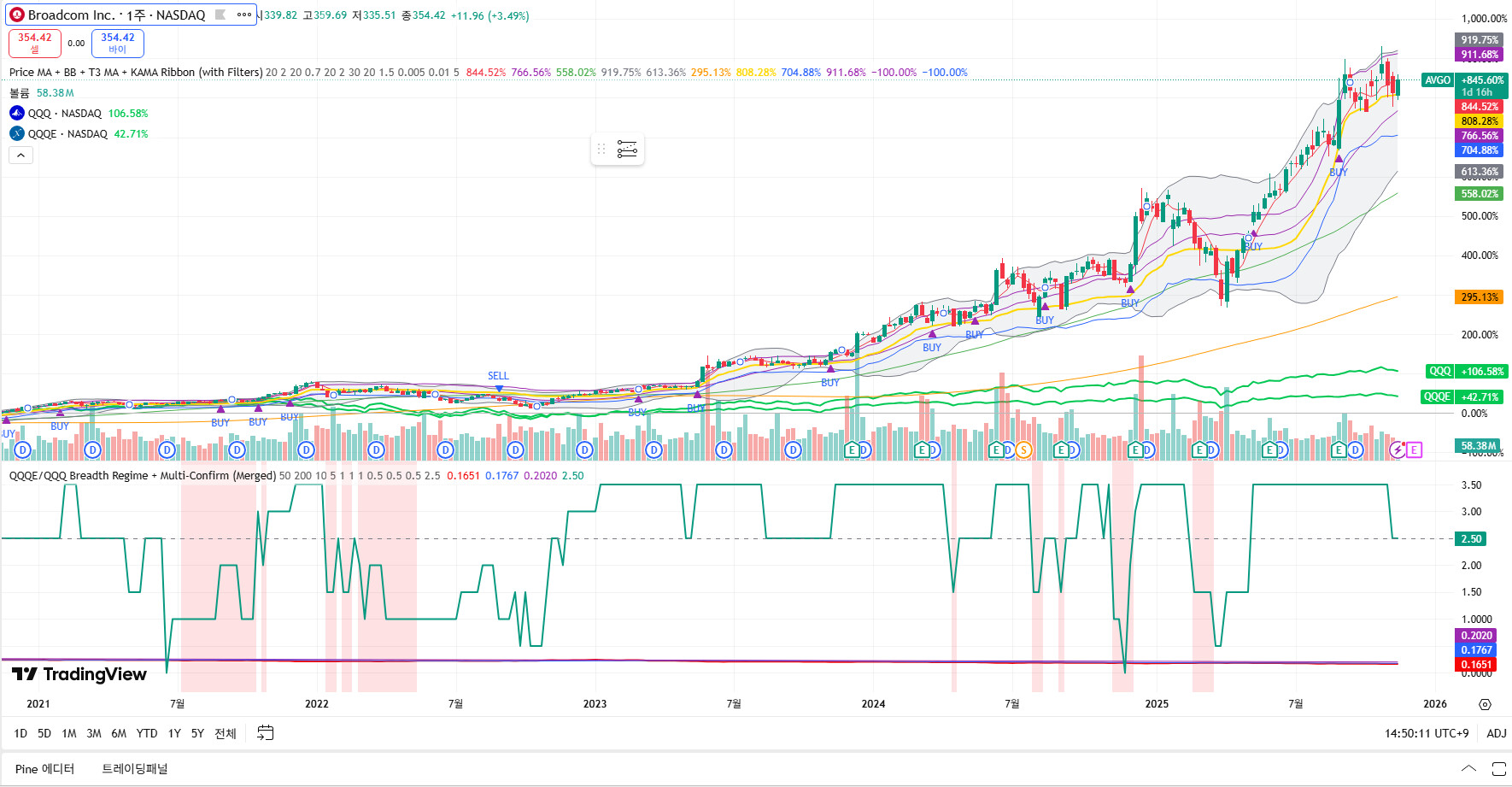The image size is (1512, 787).
Task: Click the SELL signal label on chart
Action: (498, 376)
